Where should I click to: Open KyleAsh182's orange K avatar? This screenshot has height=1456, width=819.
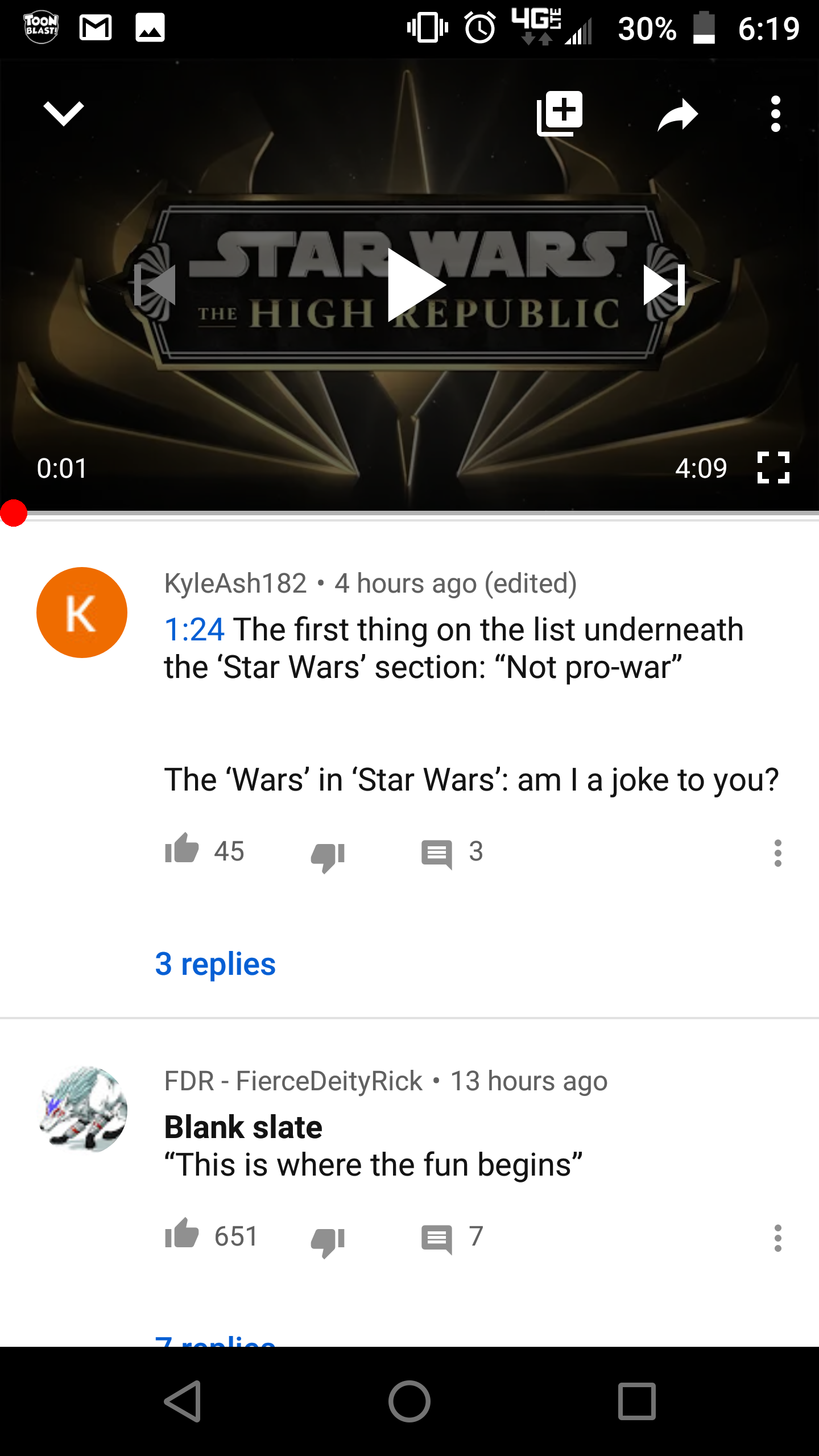(x=82, y=613)
